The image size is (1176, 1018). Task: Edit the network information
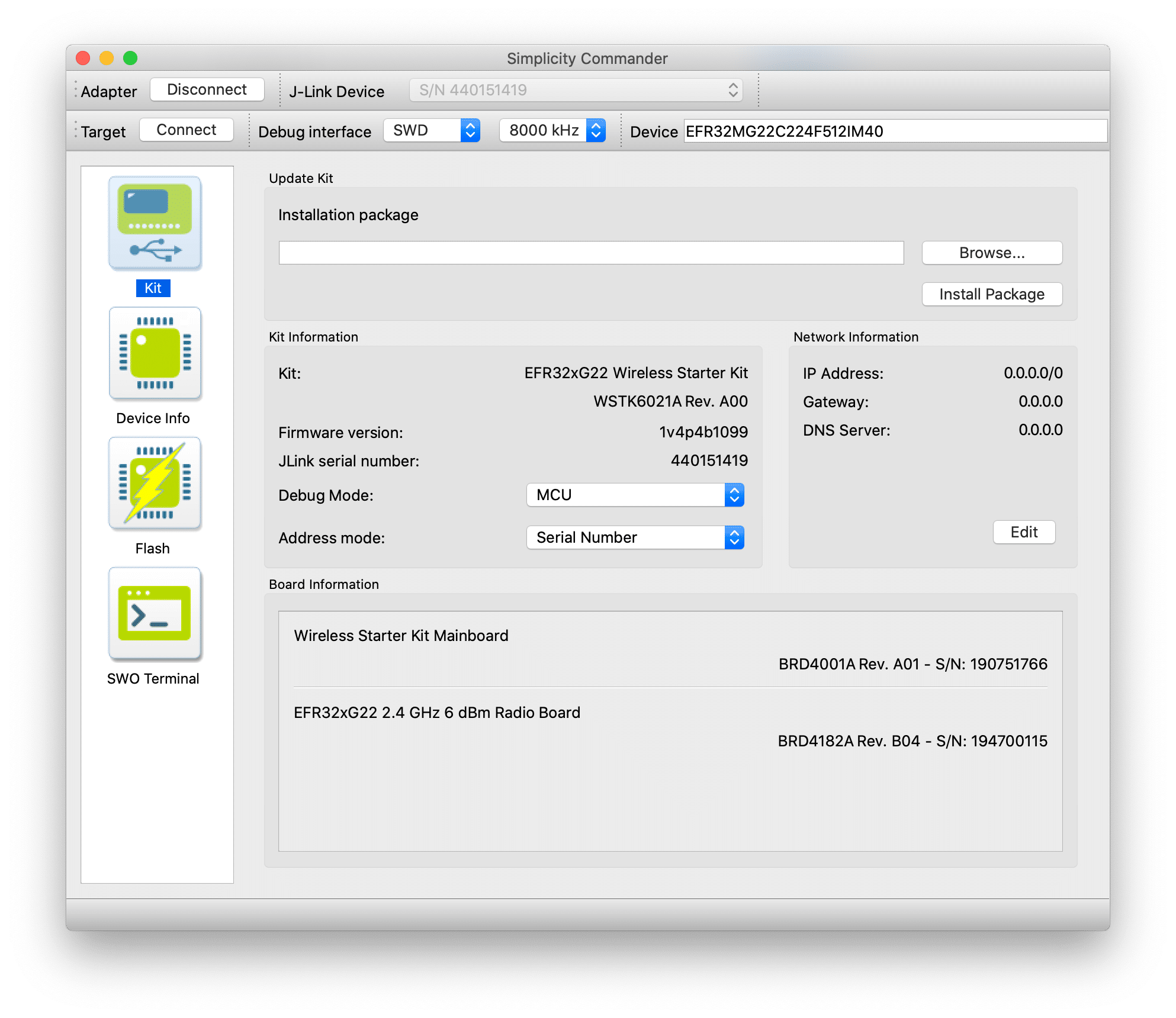[x=1023, y=532]
